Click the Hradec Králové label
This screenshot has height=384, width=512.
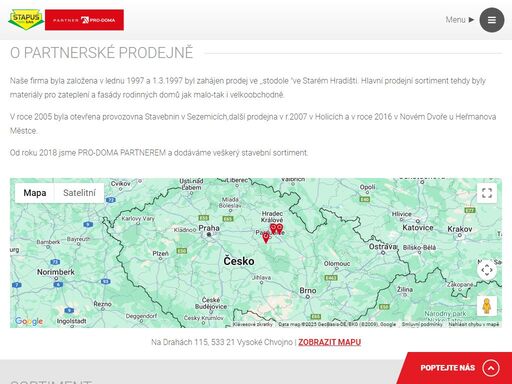click(x=272, y=217)
